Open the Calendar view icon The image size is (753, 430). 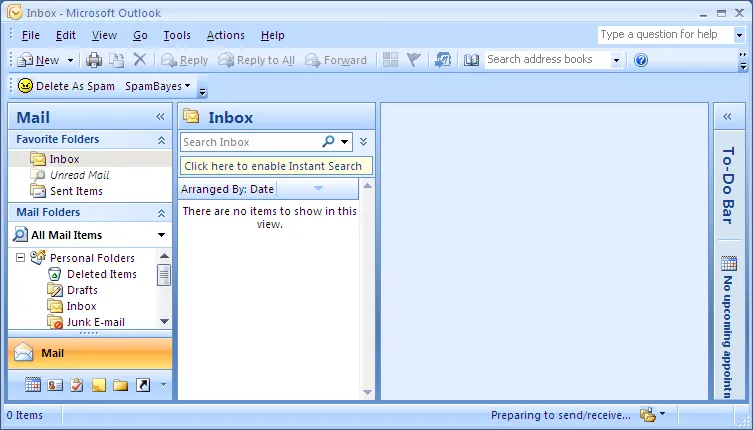tap(33, 385)
